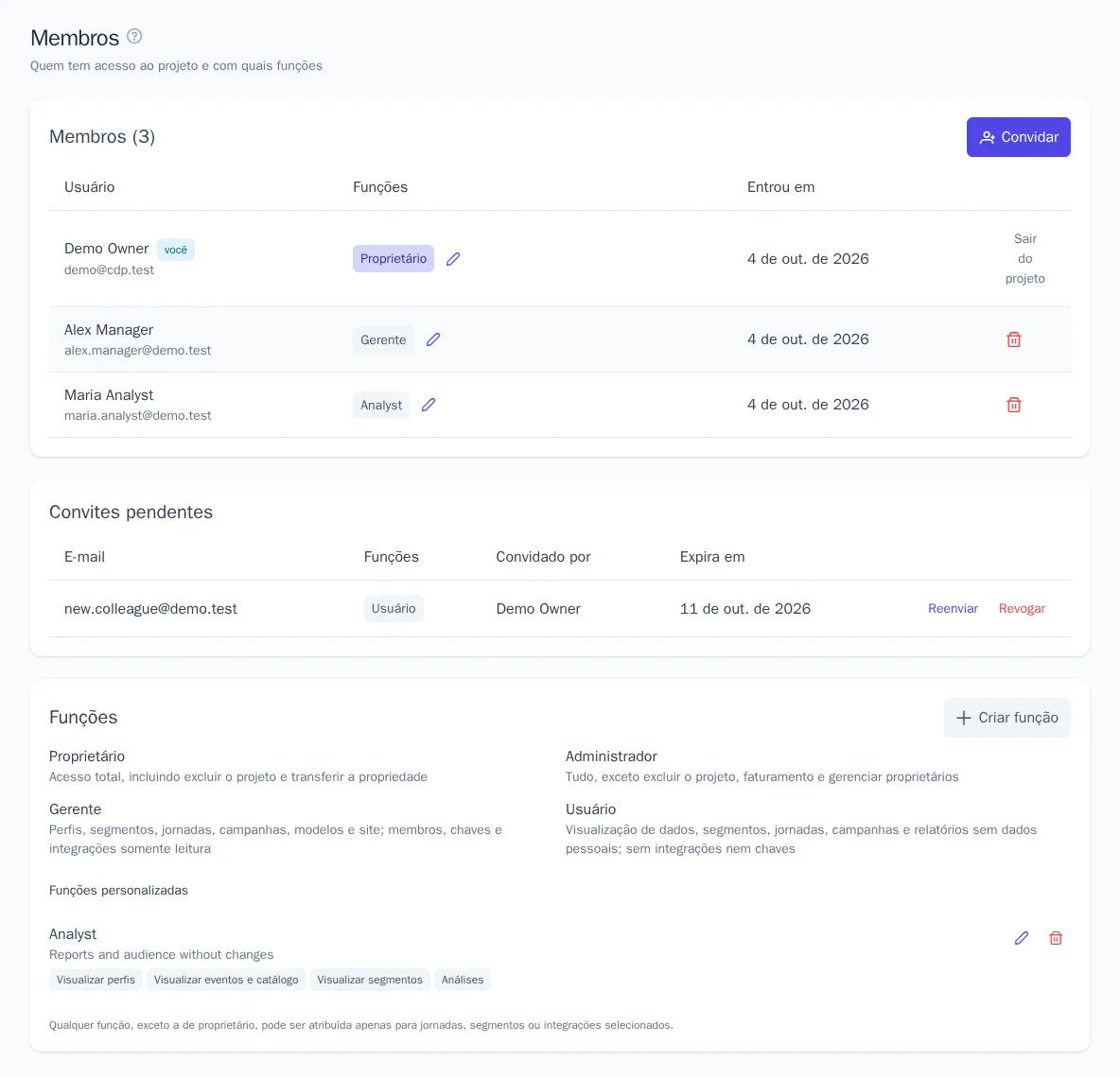
Task: Select the Visualizar eventos e catálogo tag
Action: point(226,980)
